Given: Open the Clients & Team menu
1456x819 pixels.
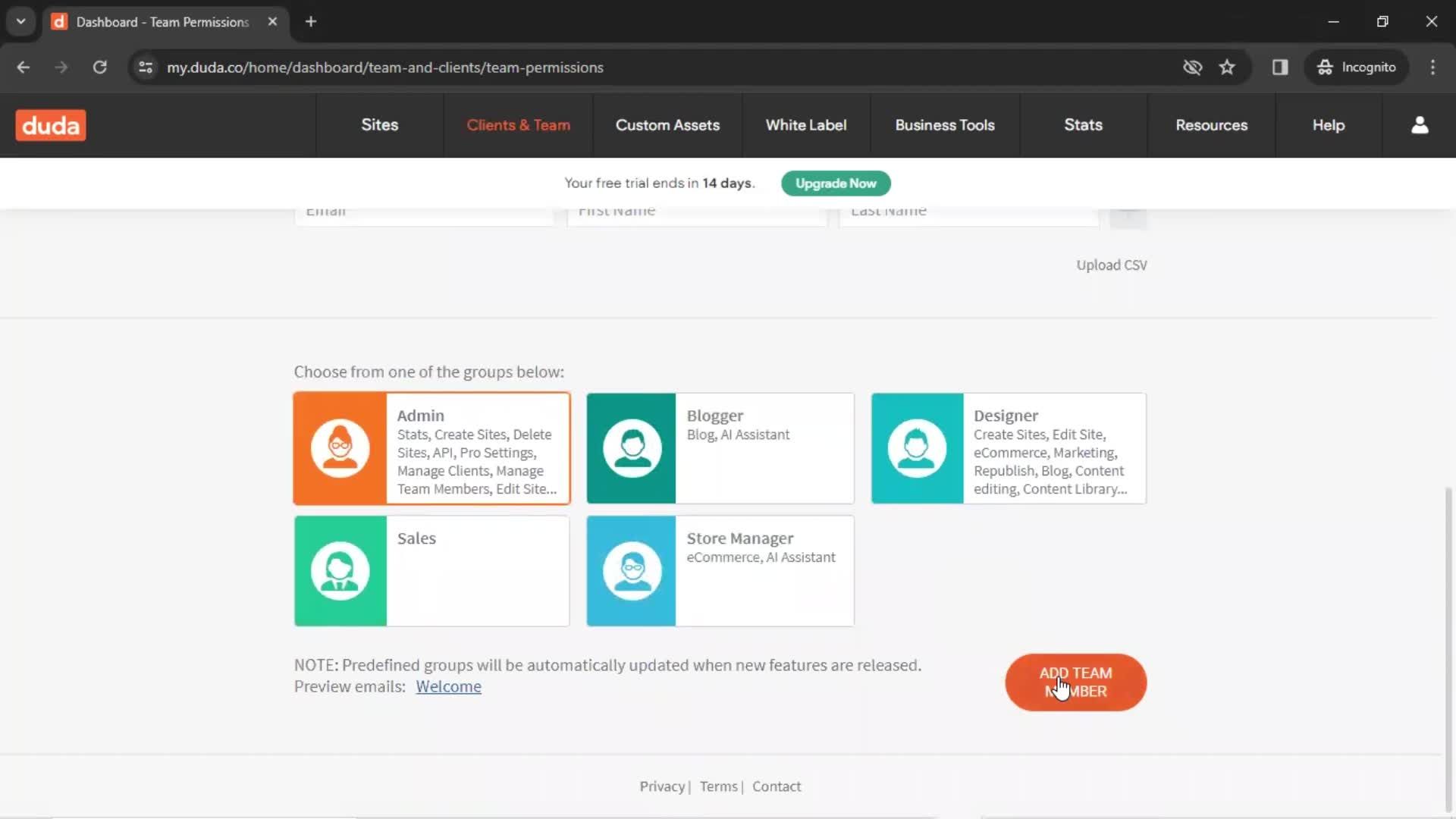Looking at the screenshot, I should 519,125.
